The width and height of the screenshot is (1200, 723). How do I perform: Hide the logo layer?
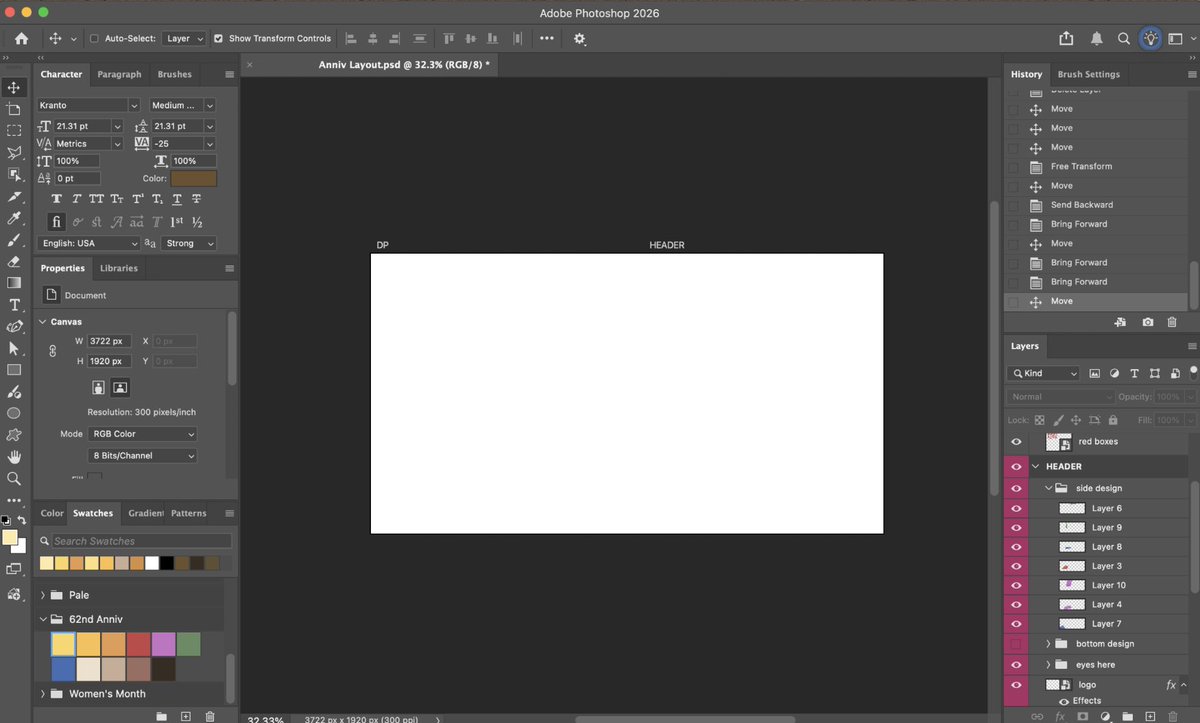(x=1016, y=685)
